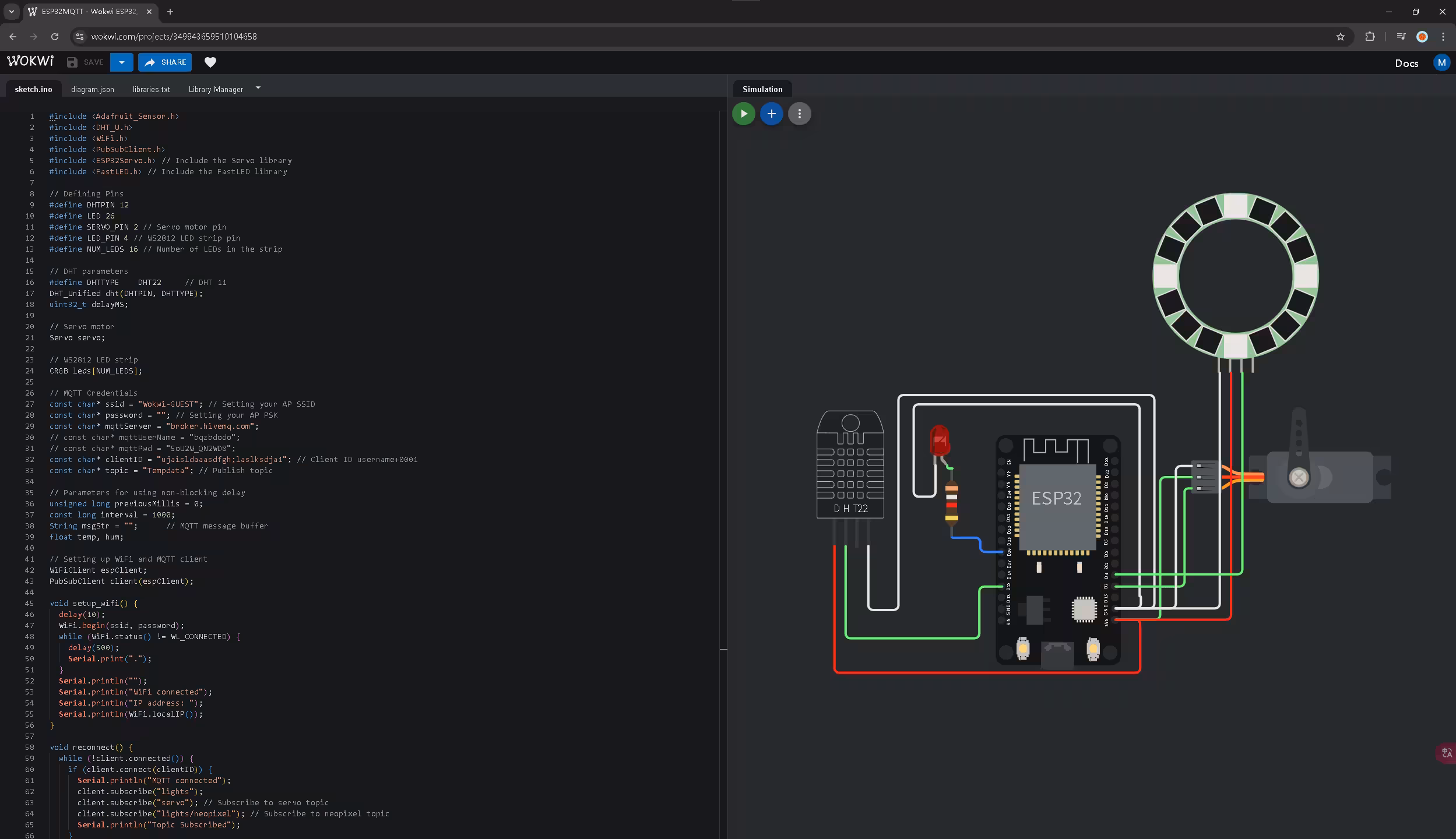Click the heart like icon
1456x839 pixels.
click(x=210, y=62)
